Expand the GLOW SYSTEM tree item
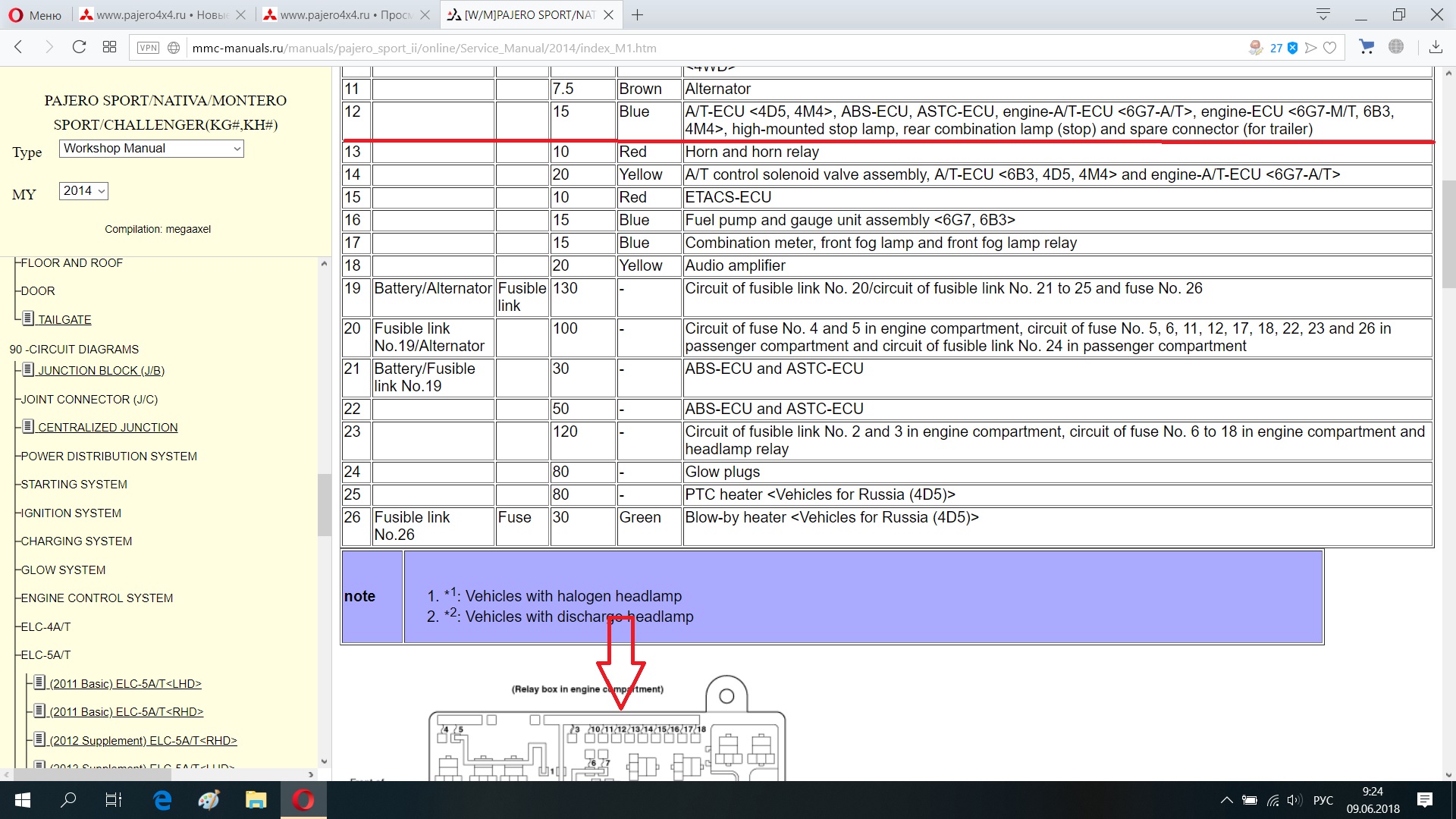The image size is (1456, 819). point(63,570)
